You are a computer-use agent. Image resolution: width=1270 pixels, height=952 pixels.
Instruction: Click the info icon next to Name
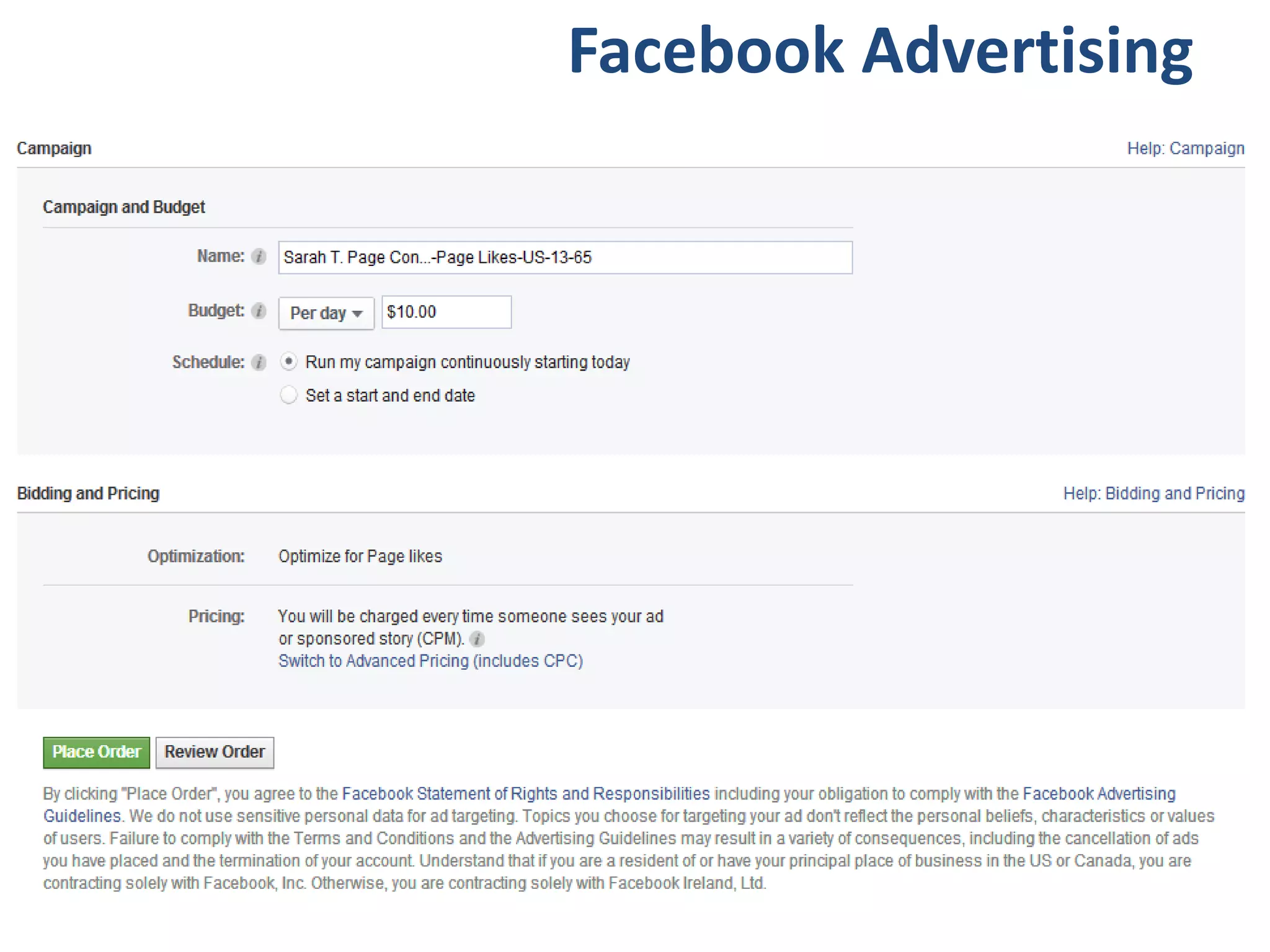click(x=259, y=257)
